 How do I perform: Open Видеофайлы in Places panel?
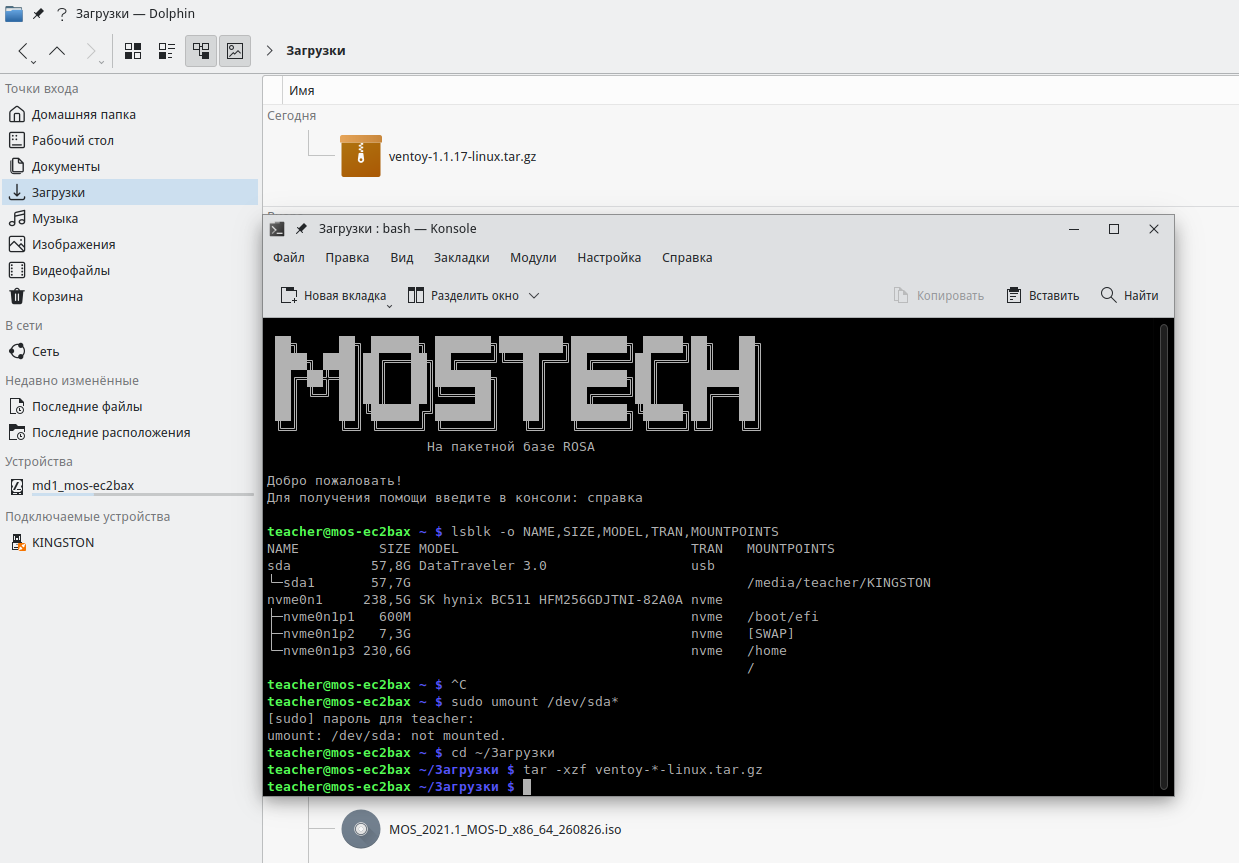coord(130,270)
